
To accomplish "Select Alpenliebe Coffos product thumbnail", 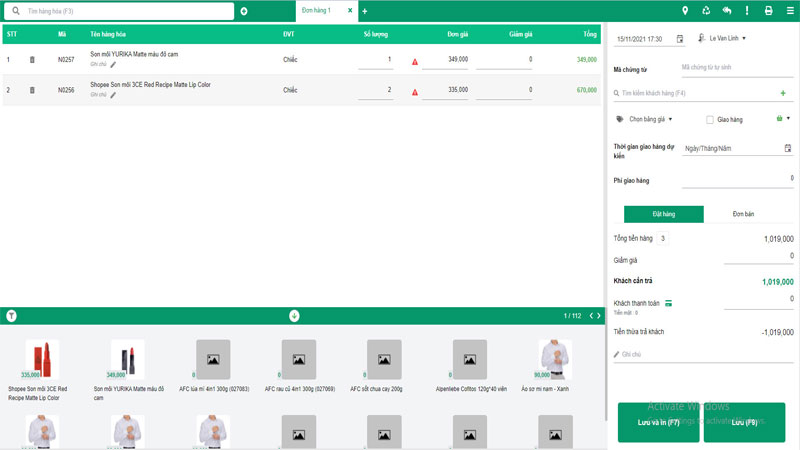I will pyautogui.click(x=470, y=359).
